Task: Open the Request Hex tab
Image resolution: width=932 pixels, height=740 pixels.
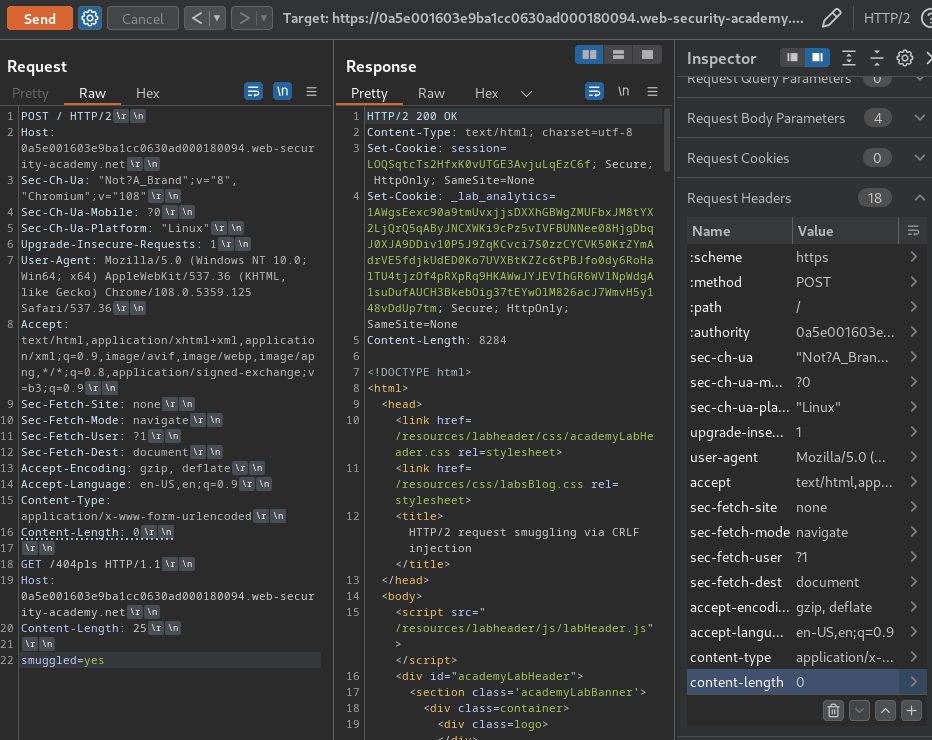Action: click(x=147, y=93)
